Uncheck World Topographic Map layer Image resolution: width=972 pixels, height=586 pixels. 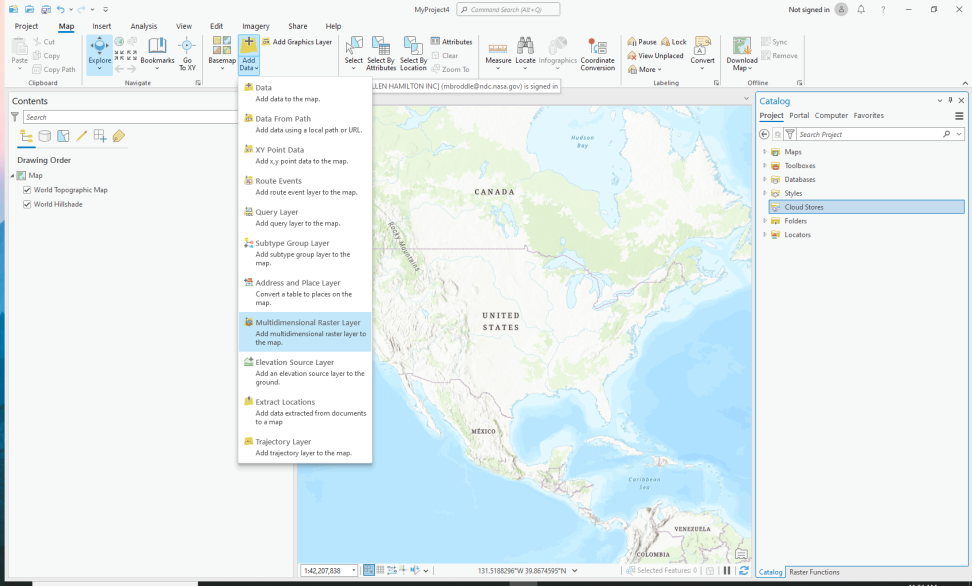(27, 190)
